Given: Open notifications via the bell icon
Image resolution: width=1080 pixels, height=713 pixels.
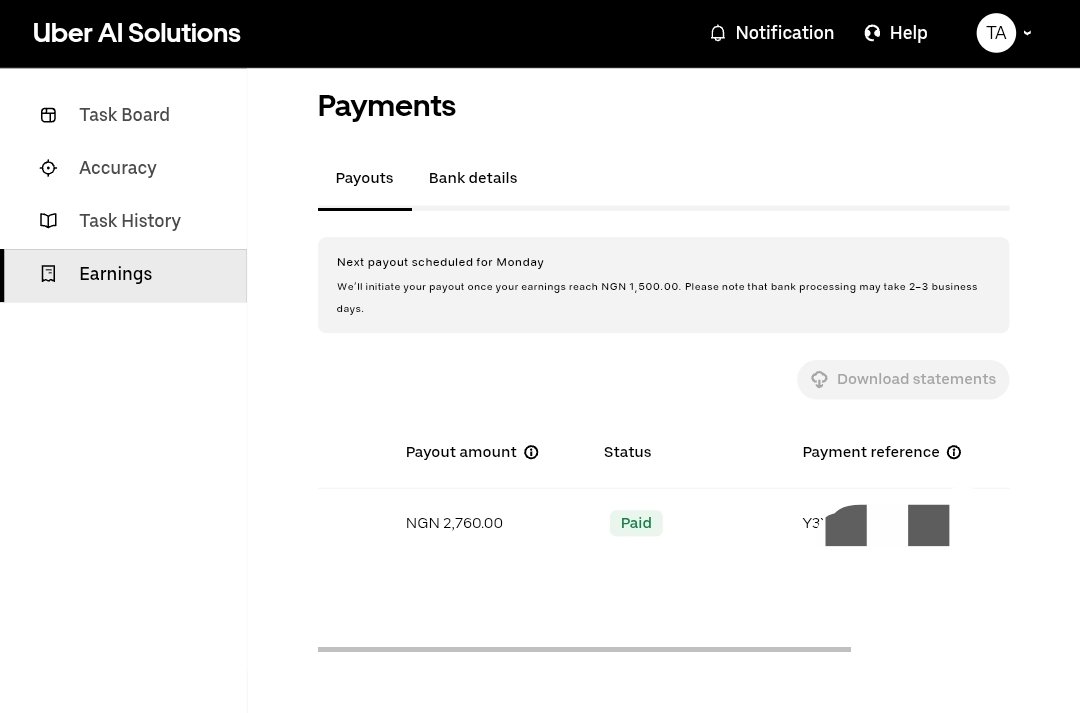Looking at the screenshot, I should 717,33.
